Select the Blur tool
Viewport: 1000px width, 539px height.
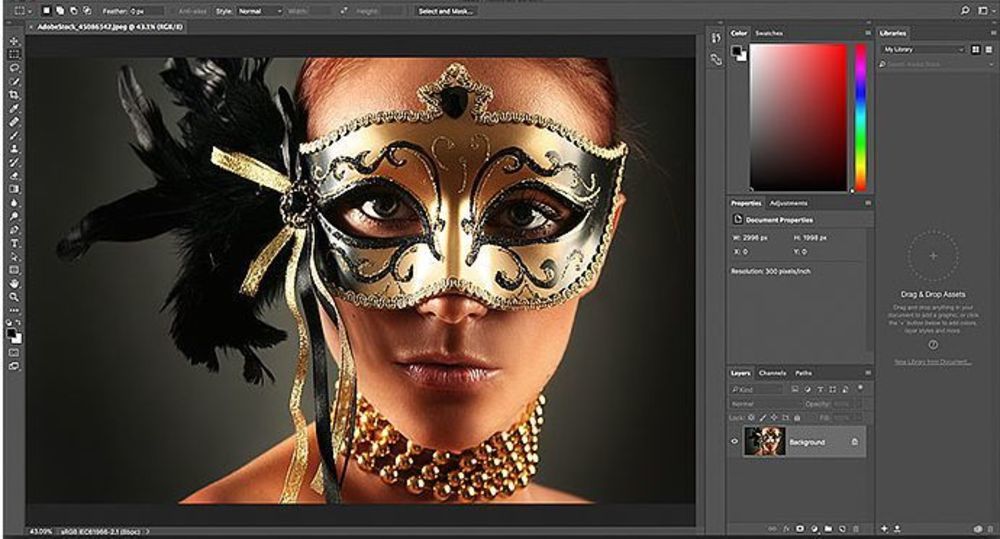[14, 203]
